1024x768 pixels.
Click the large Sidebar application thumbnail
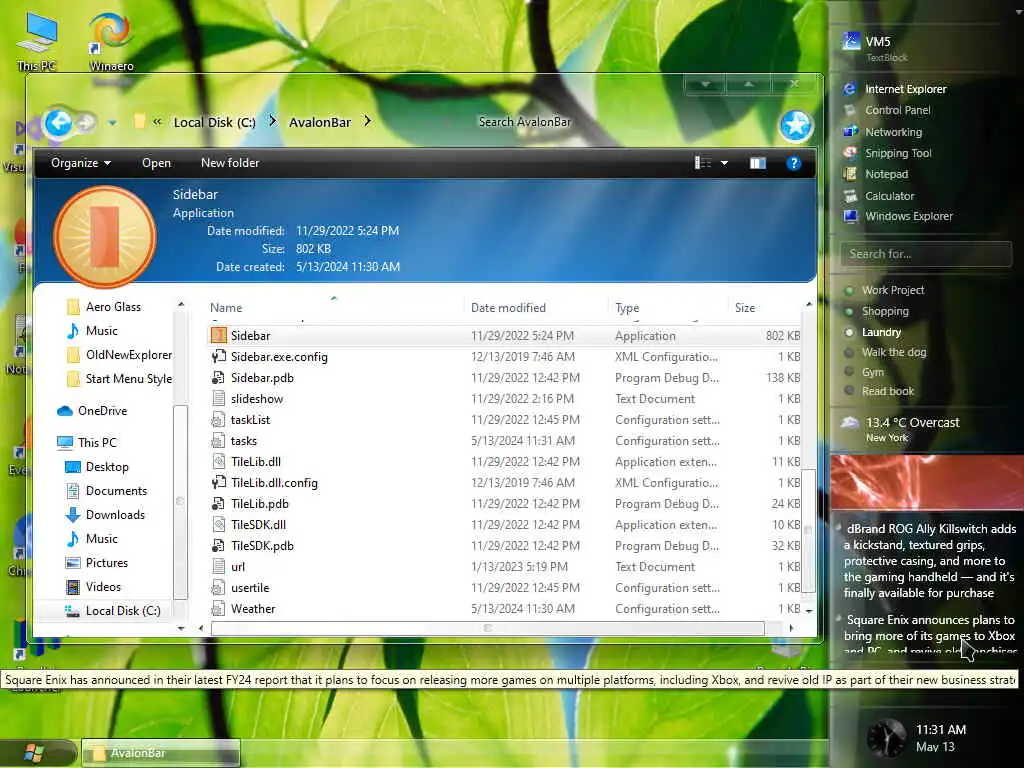click(104, 237)
